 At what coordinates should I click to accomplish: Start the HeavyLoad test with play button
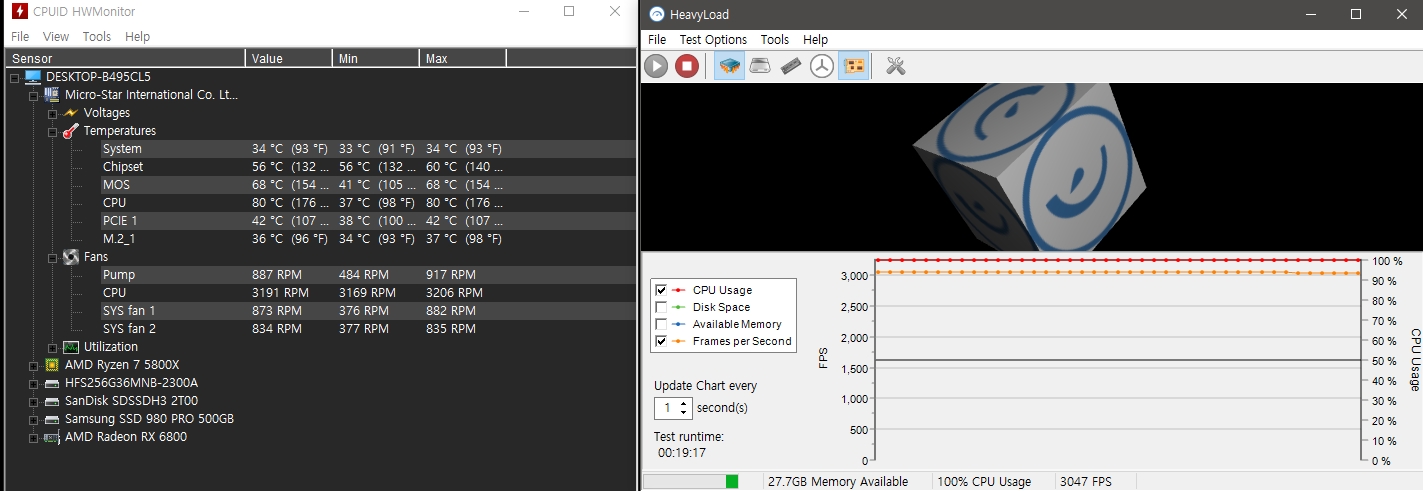pos(656,66)
